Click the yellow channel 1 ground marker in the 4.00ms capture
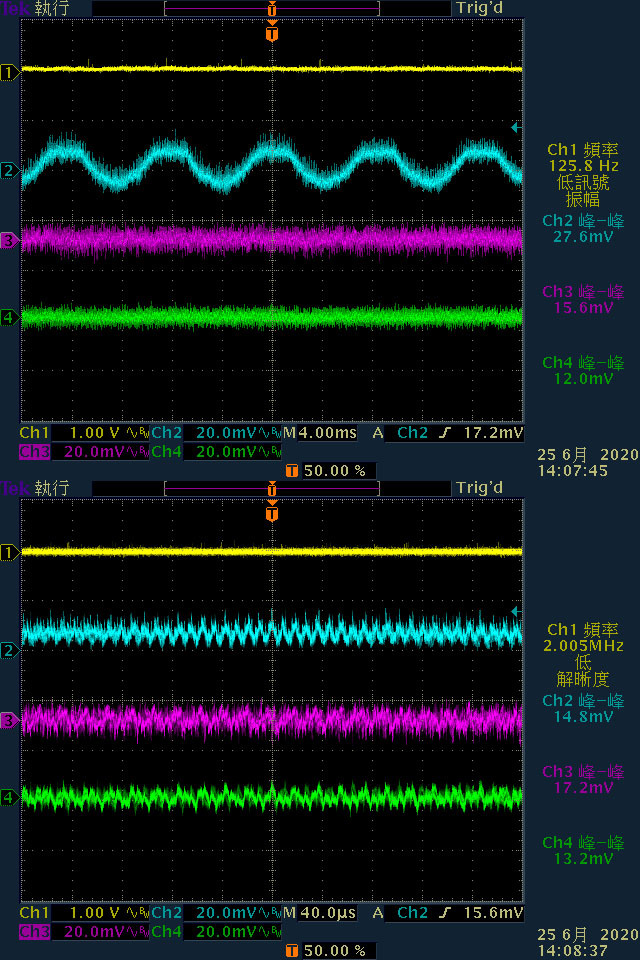 point(9,73)
